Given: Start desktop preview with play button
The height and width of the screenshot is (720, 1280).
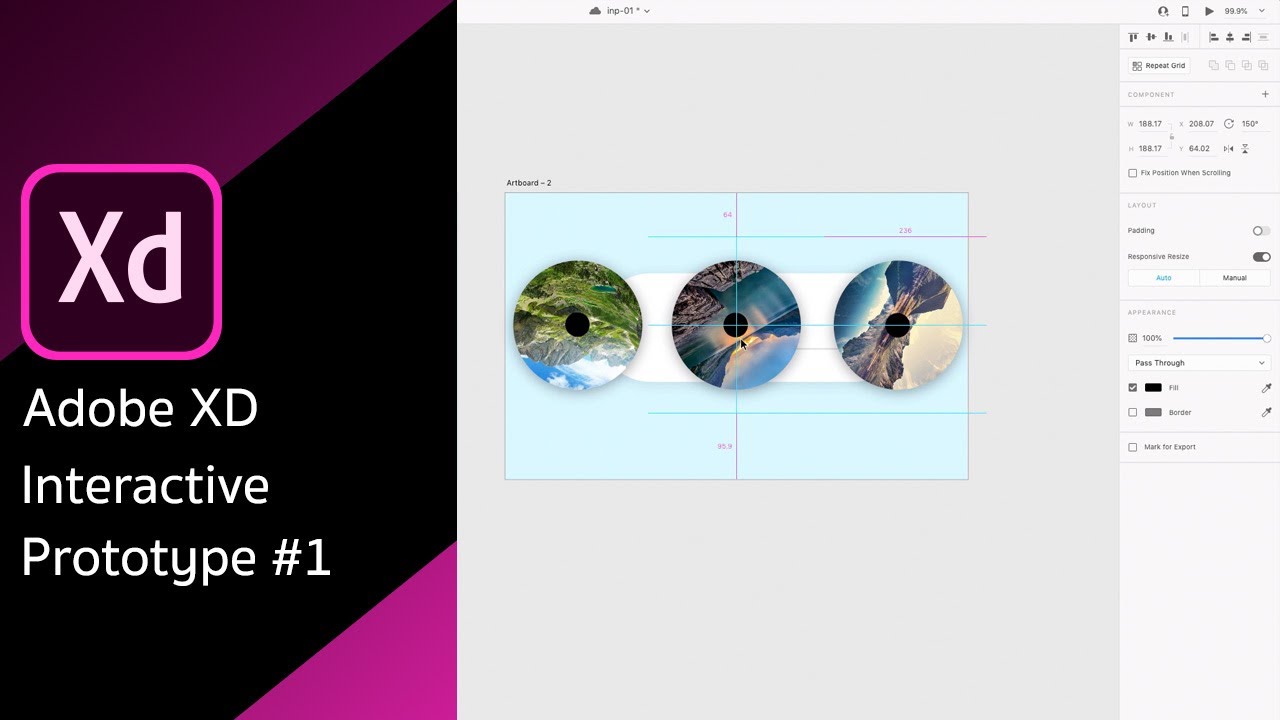Looking at the screenshot, I should [1209, 11].
